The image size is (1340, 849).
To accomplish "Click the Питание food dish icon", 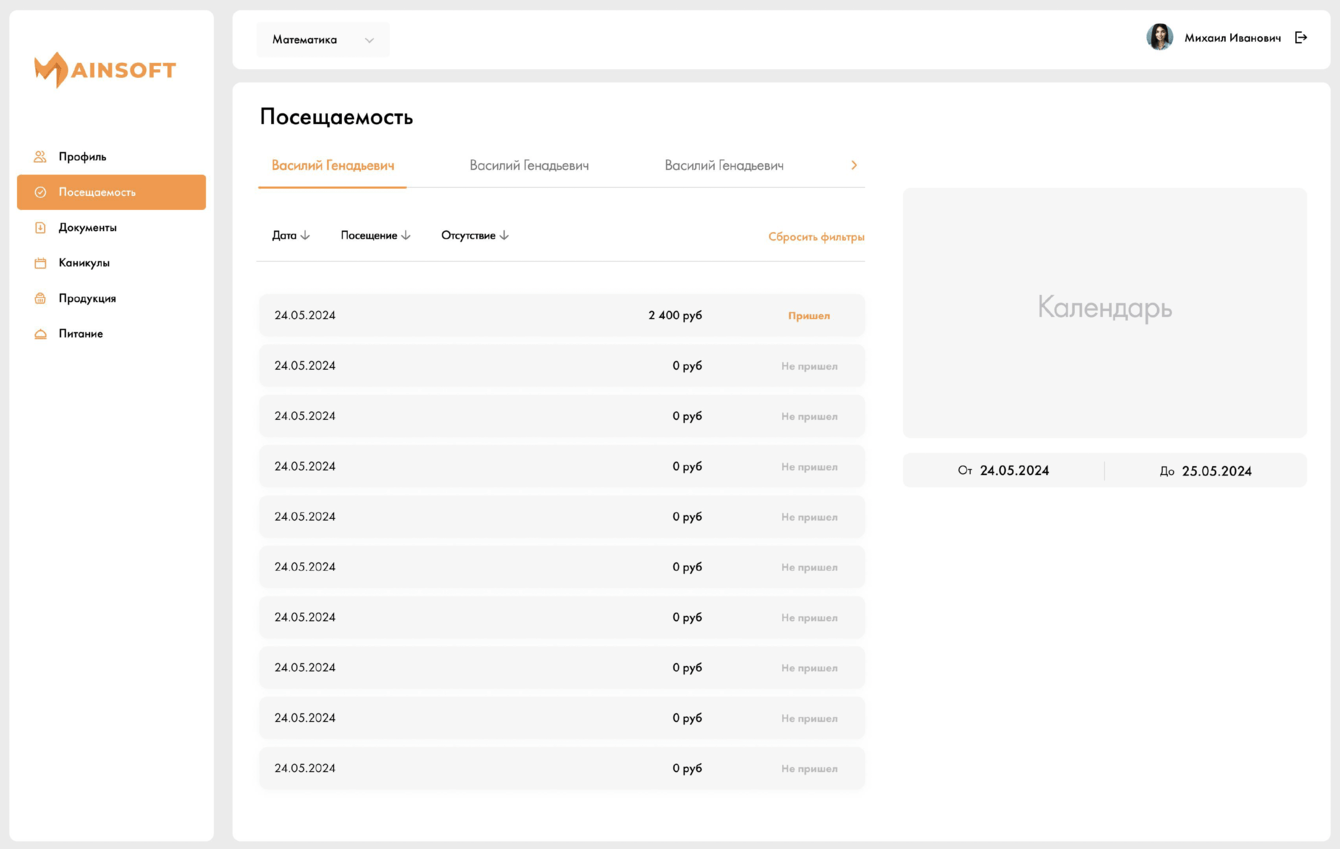I will click(x=40, y=334).
